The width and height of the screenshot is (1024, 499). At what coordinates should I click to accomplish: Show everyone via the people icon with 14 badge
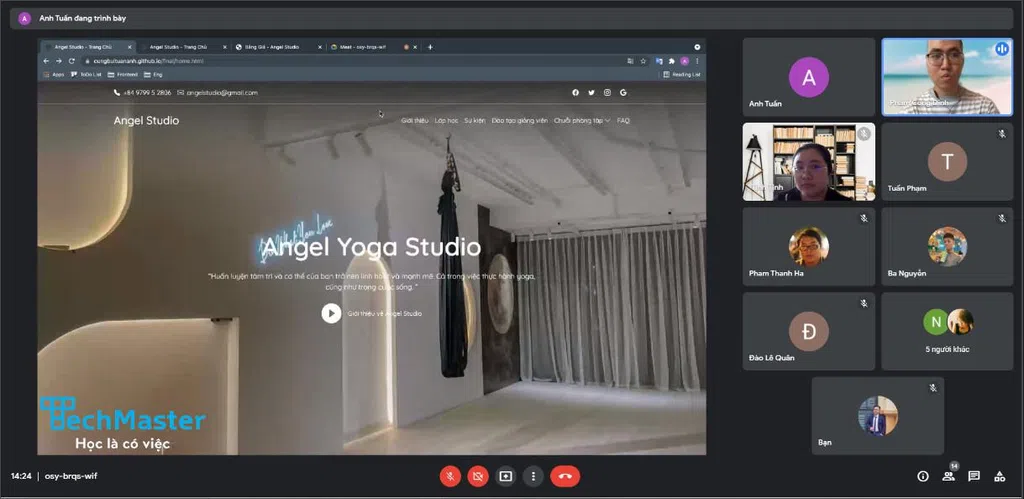pos(948,475)
